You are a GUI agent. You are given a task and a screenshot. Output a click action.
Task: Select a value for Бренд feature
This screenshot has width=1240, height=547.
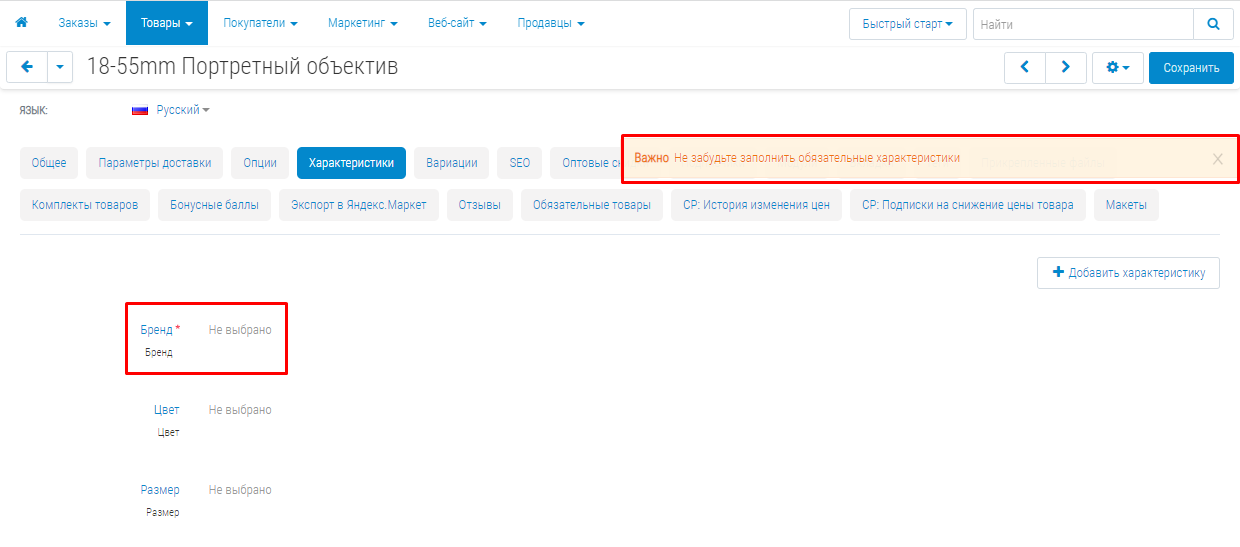coord(240,330)
